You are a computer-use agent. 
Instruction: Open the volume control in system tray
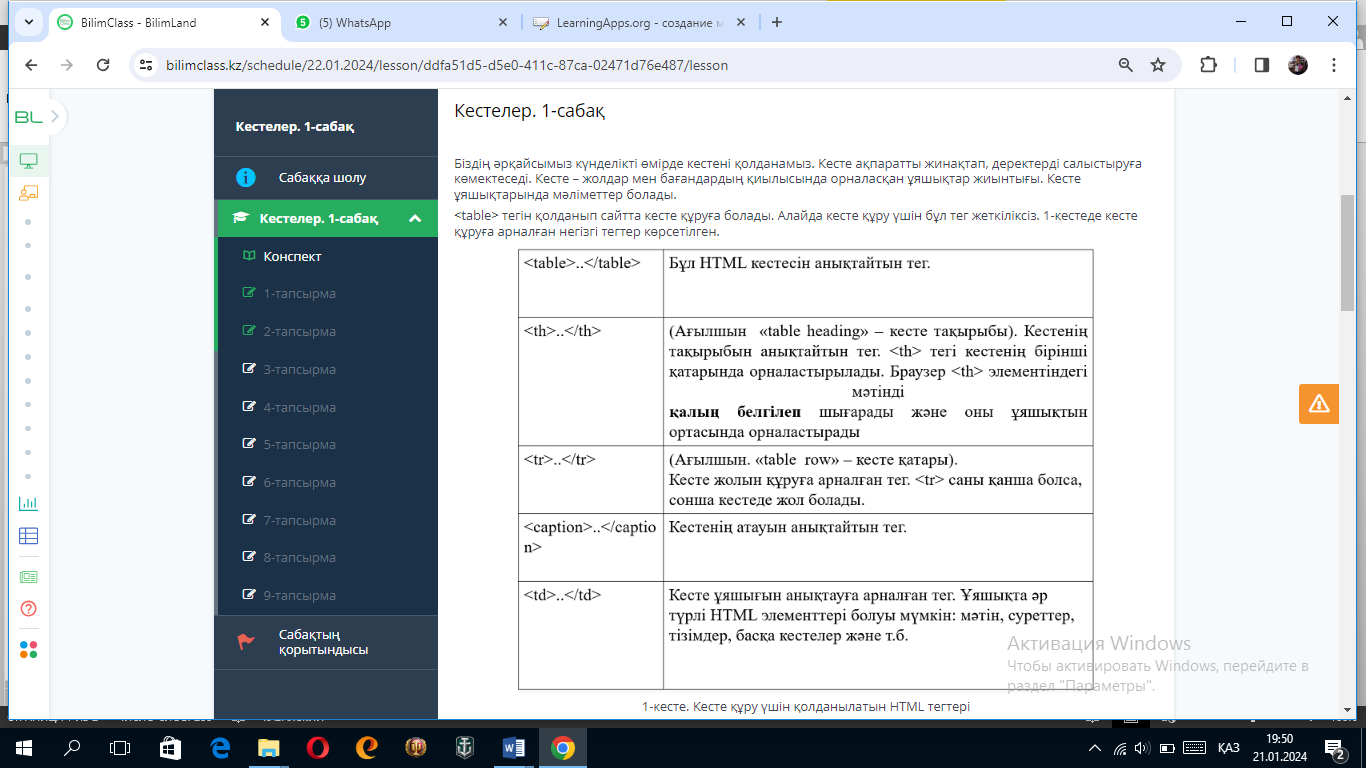click(1142, 748)
